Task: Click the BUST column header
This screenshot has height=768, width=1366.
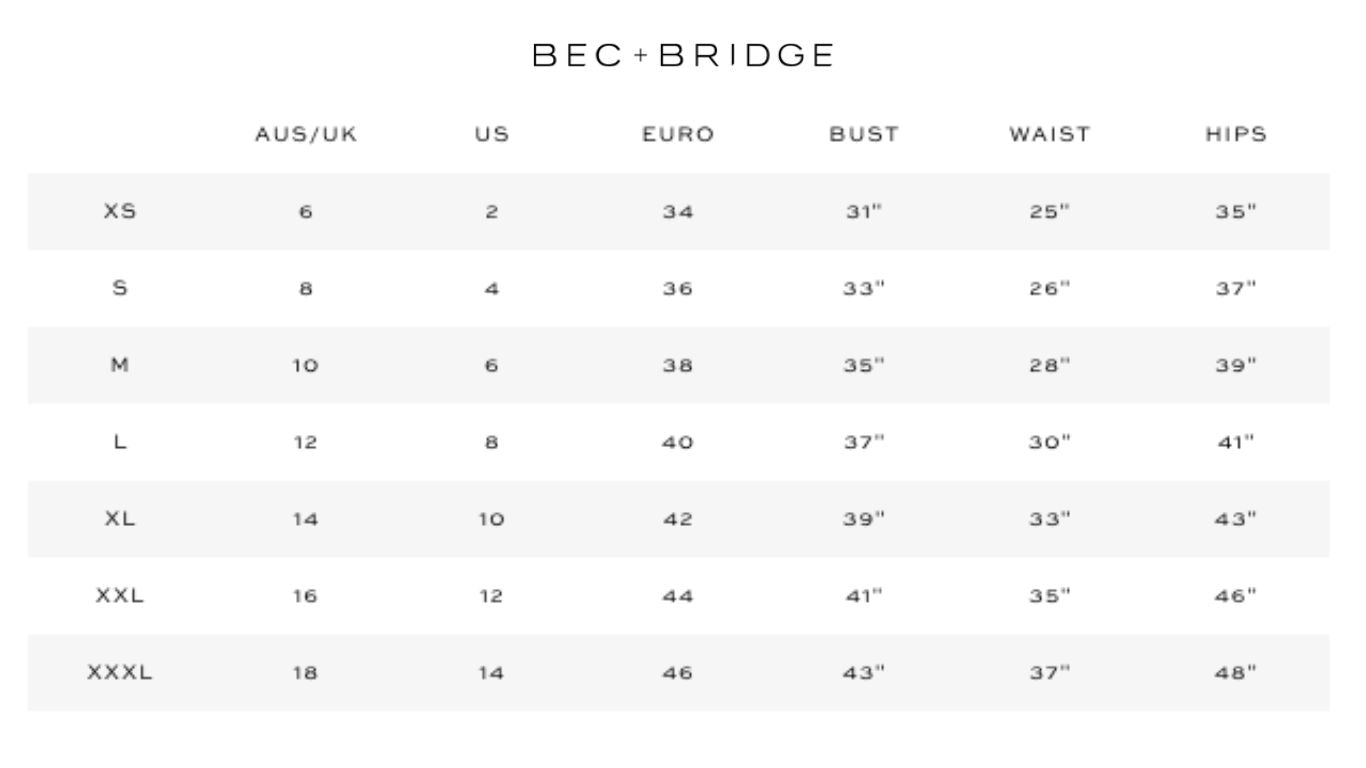Action: pyautogui.click(x=864, y=134)
